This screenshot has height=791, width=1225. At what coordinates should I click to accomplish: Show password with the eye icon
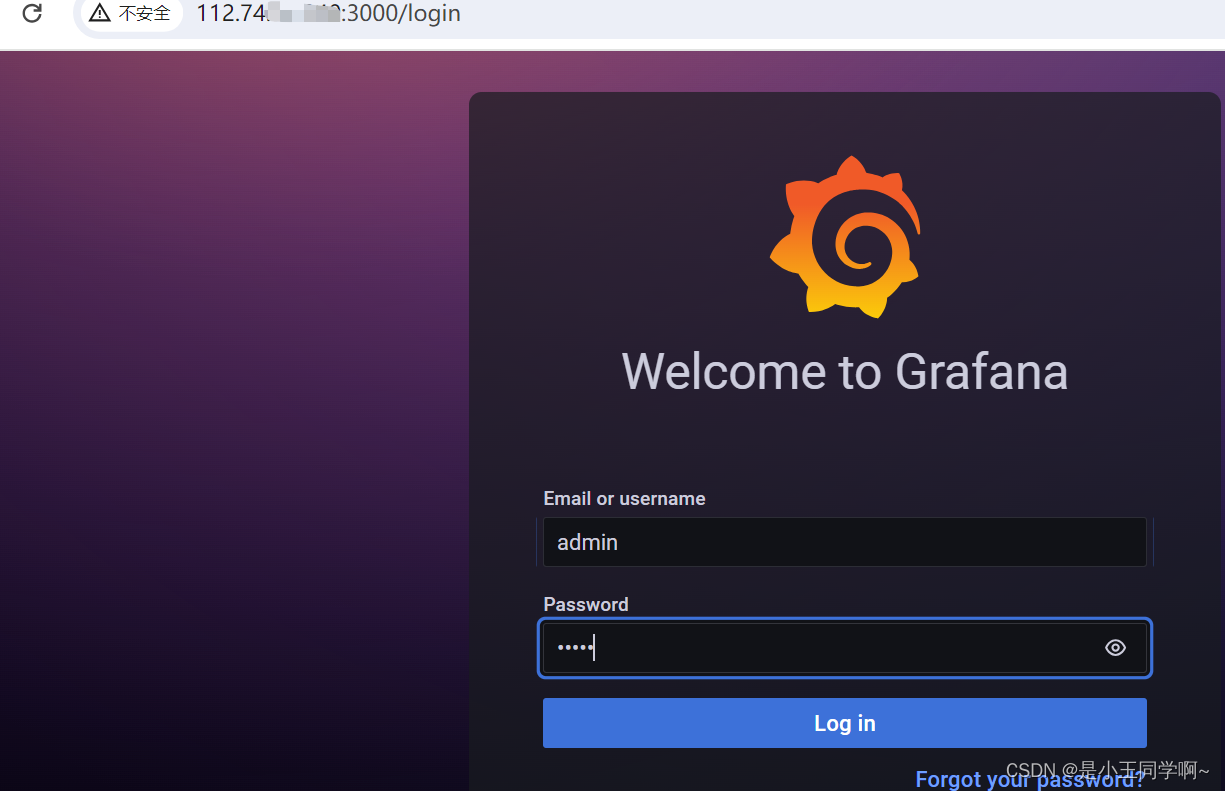[1116, 648]
